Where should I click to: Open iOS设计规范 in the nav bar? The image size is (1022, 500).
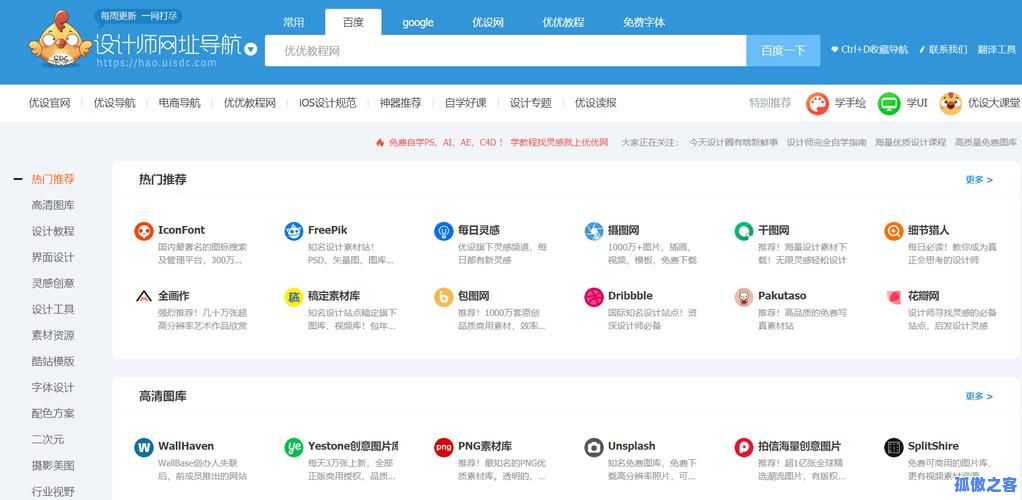[328, 103]
